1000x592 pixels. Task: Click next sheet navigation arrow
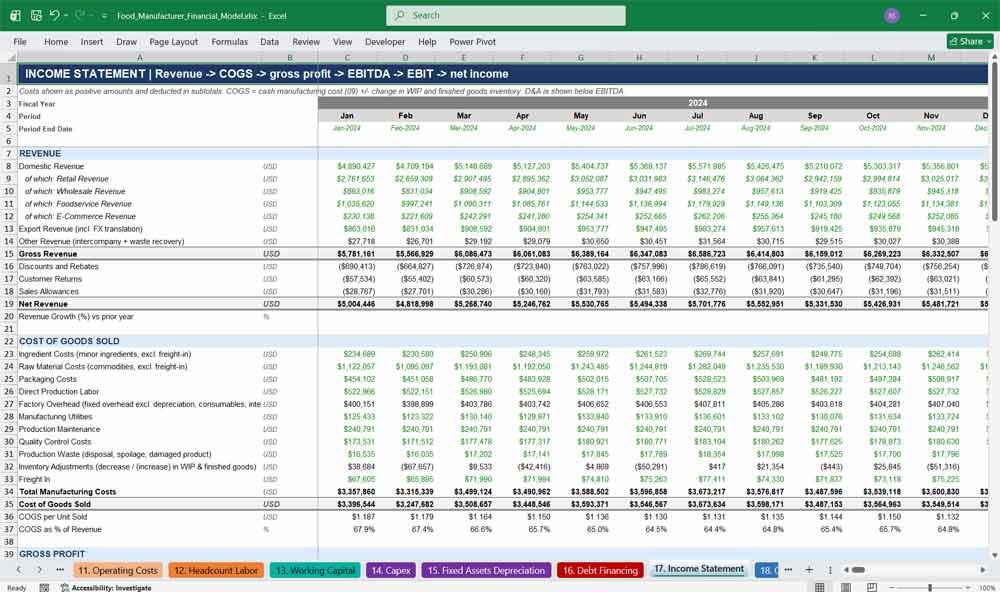(40, 570)
